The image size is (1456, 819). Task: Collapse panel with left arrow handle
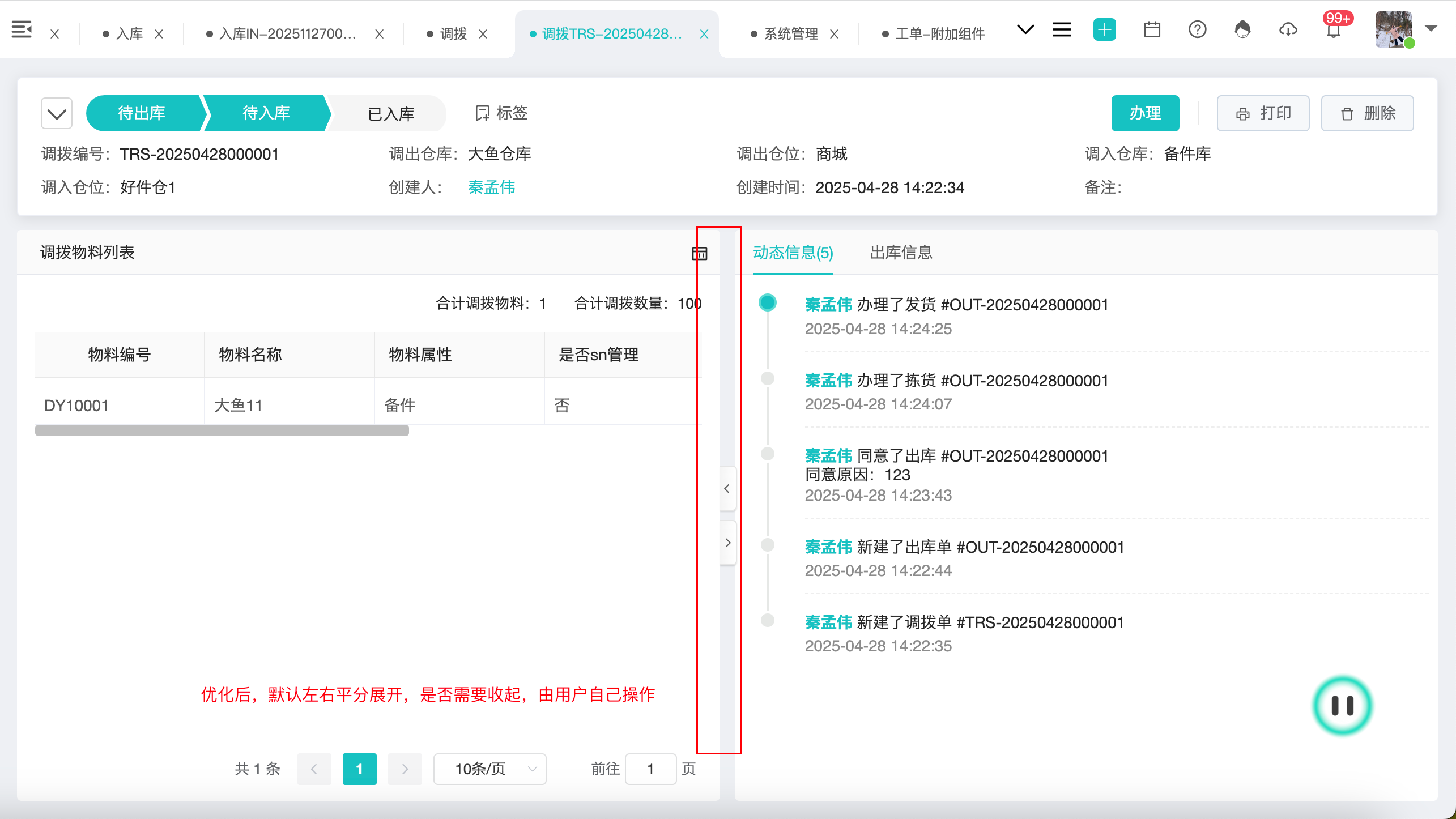pyautogui.click(x=727, y=488)
